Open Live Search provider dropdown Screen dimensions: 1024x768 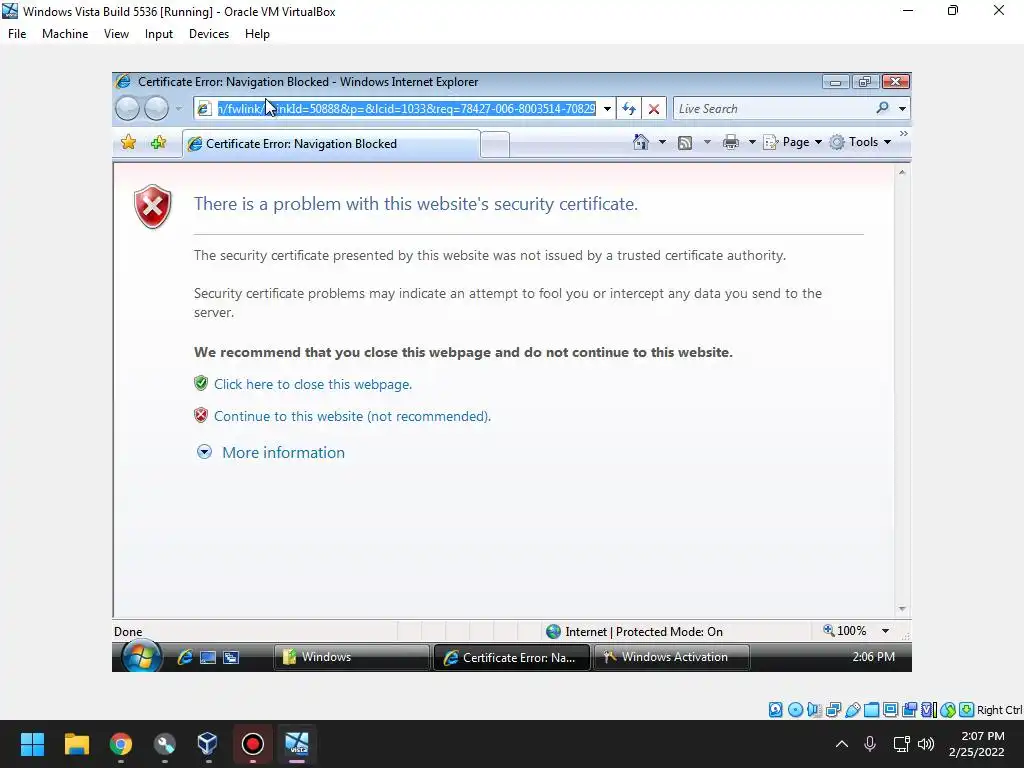[902, 108]
